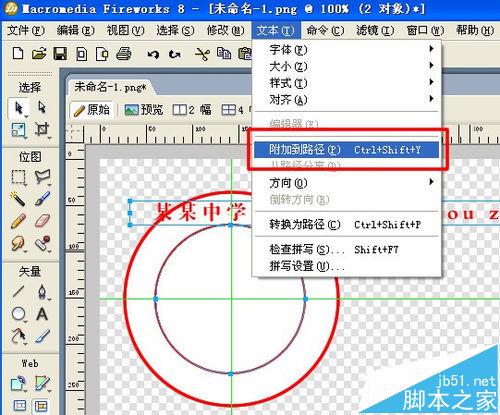500x415 pixels.
Task: Expand the 样式 submenu
Action: (x=347, y=83)
